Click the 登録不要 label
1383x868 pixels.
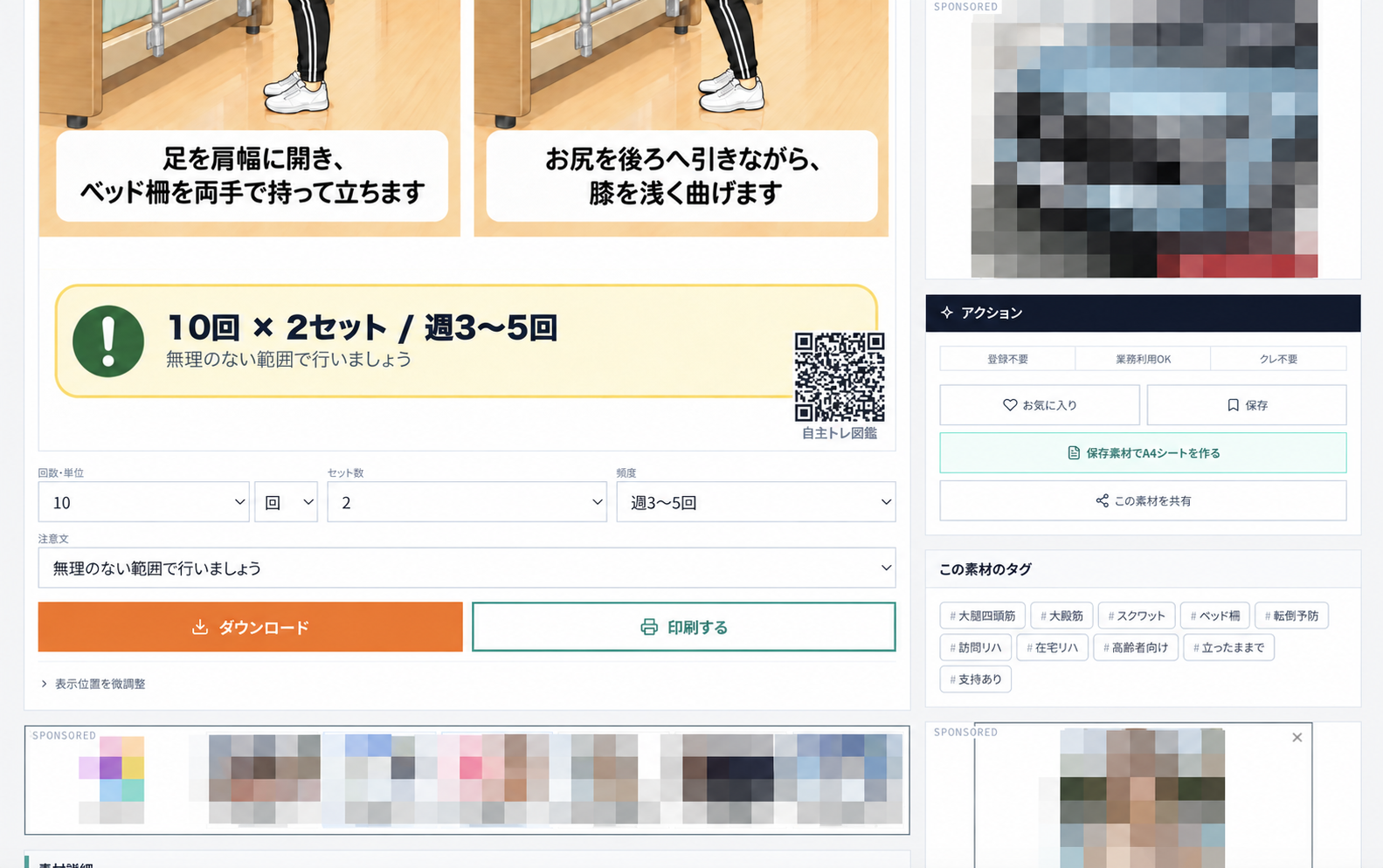pyautogui.click(x=1007, y=359)
